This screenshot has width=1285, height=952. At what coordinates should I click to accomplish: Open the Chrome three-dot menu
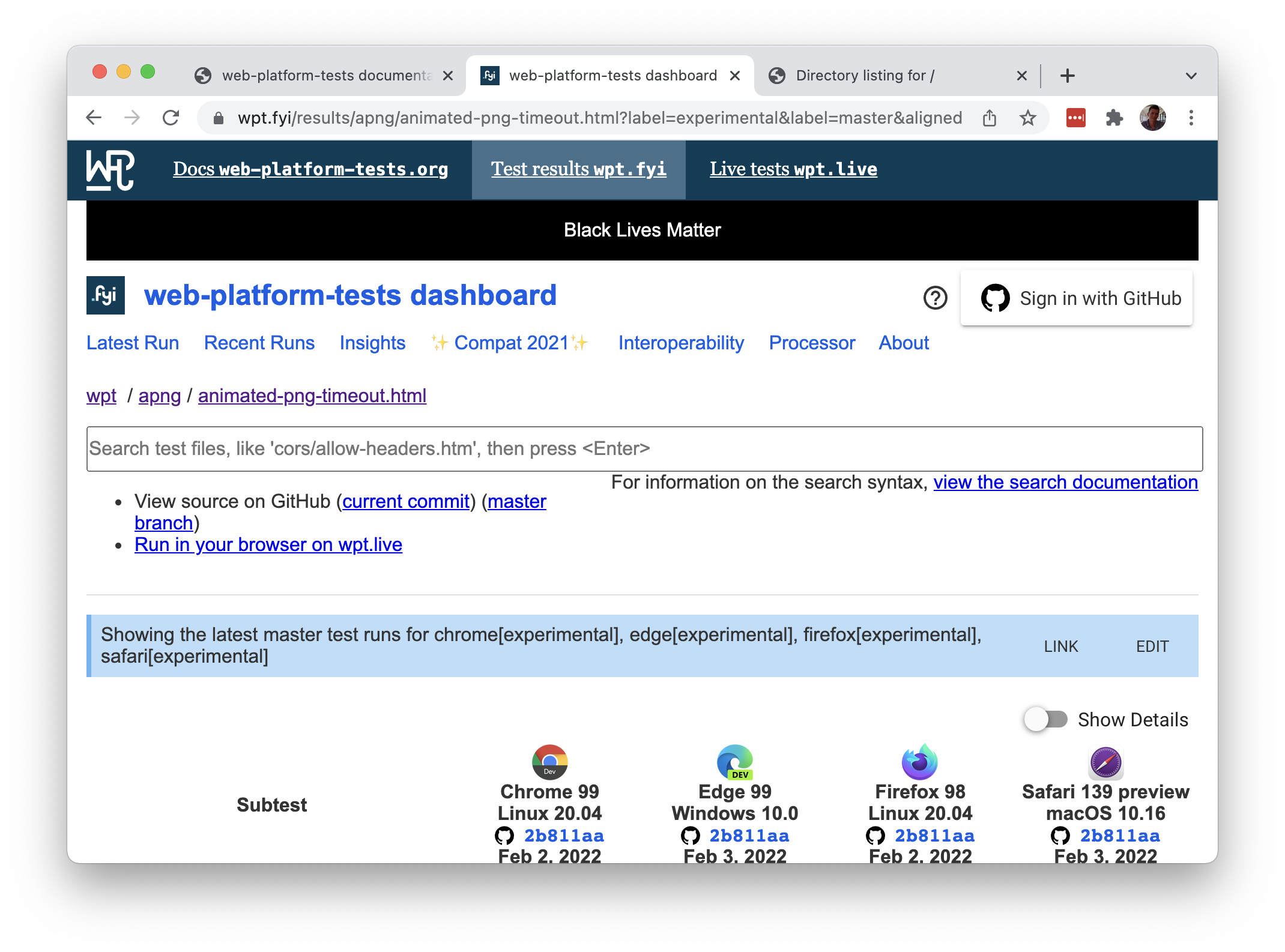(1191, 118)
